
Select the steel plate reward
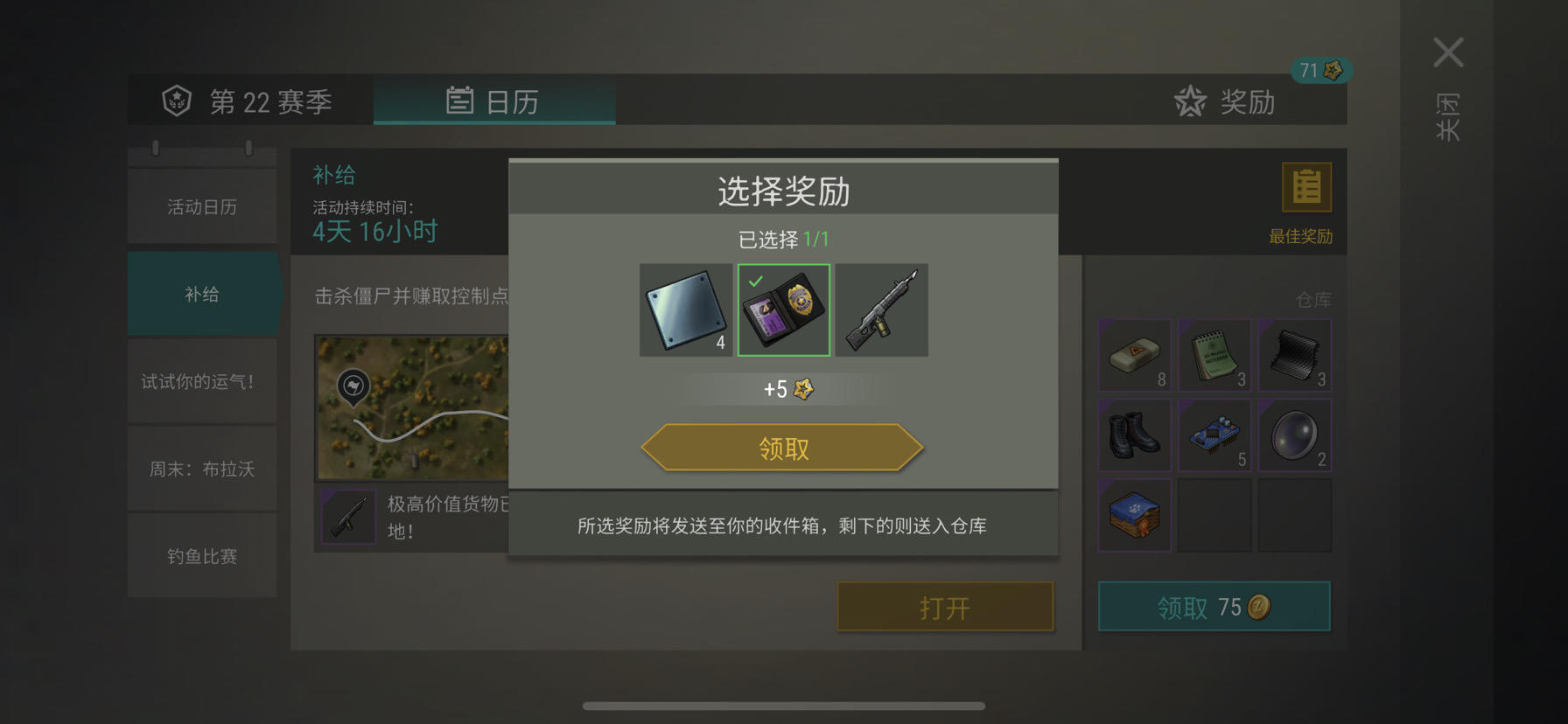(686, 310)
